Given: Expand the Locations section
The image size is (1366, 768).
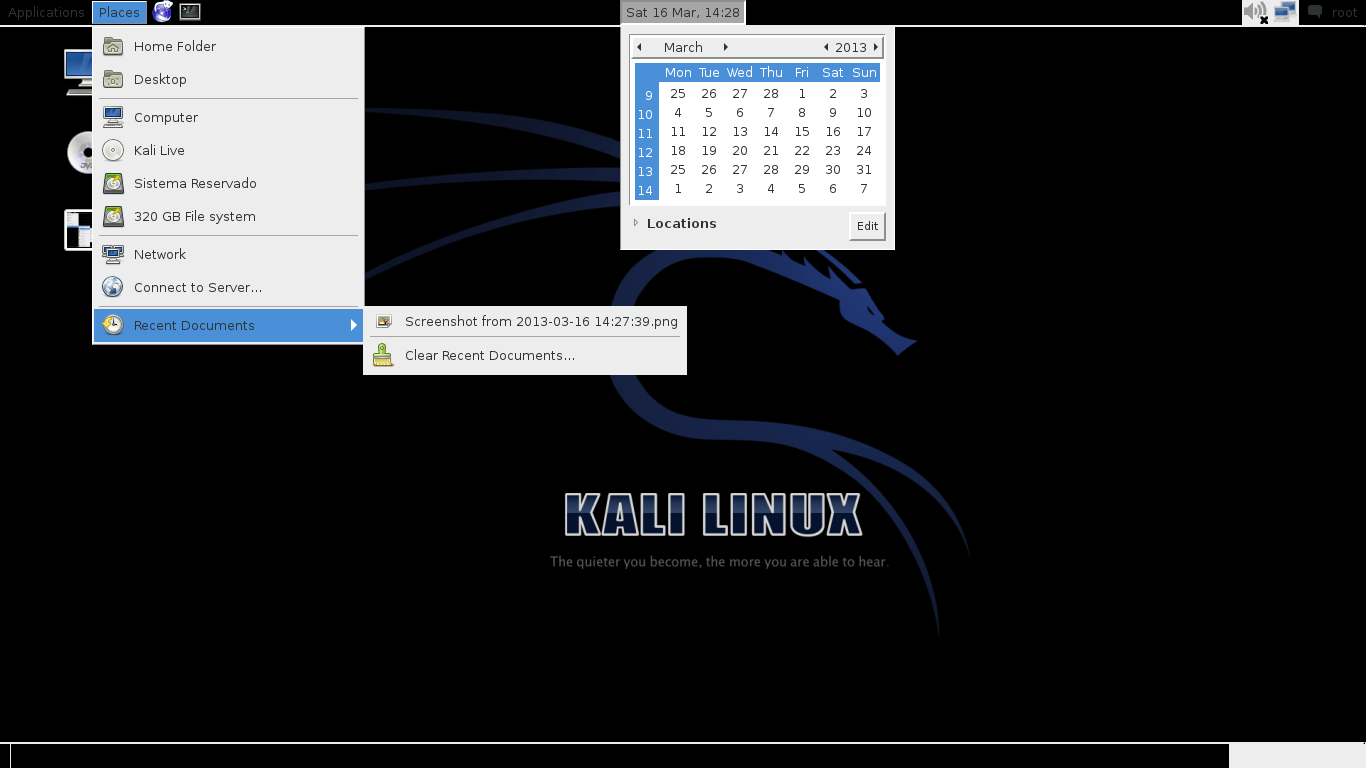Looking at the screenshot, I should 675,223.
